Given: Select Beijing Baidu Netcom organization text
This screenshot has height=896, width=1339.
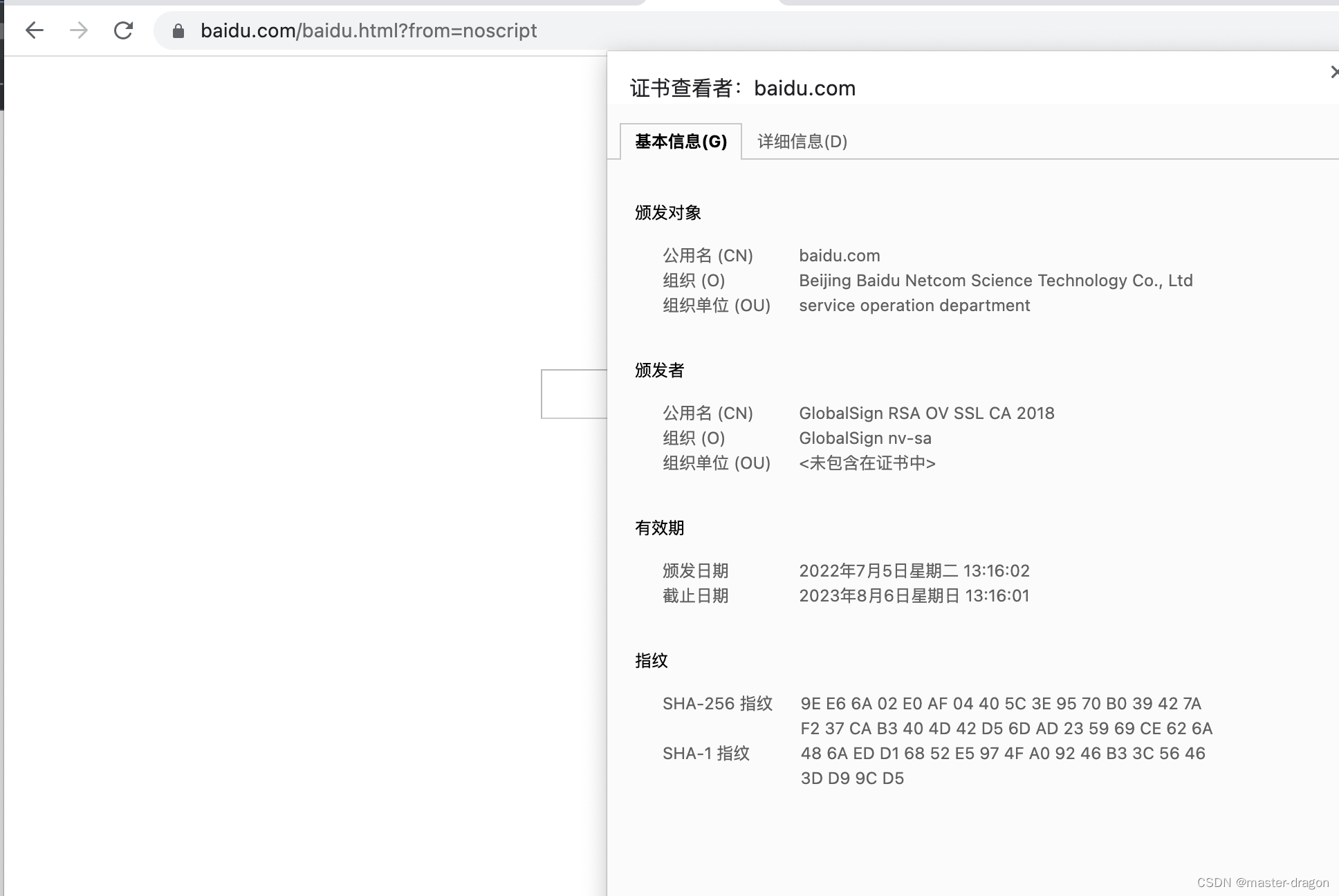Looking at the screenshot, I should (x=996, y=281).
